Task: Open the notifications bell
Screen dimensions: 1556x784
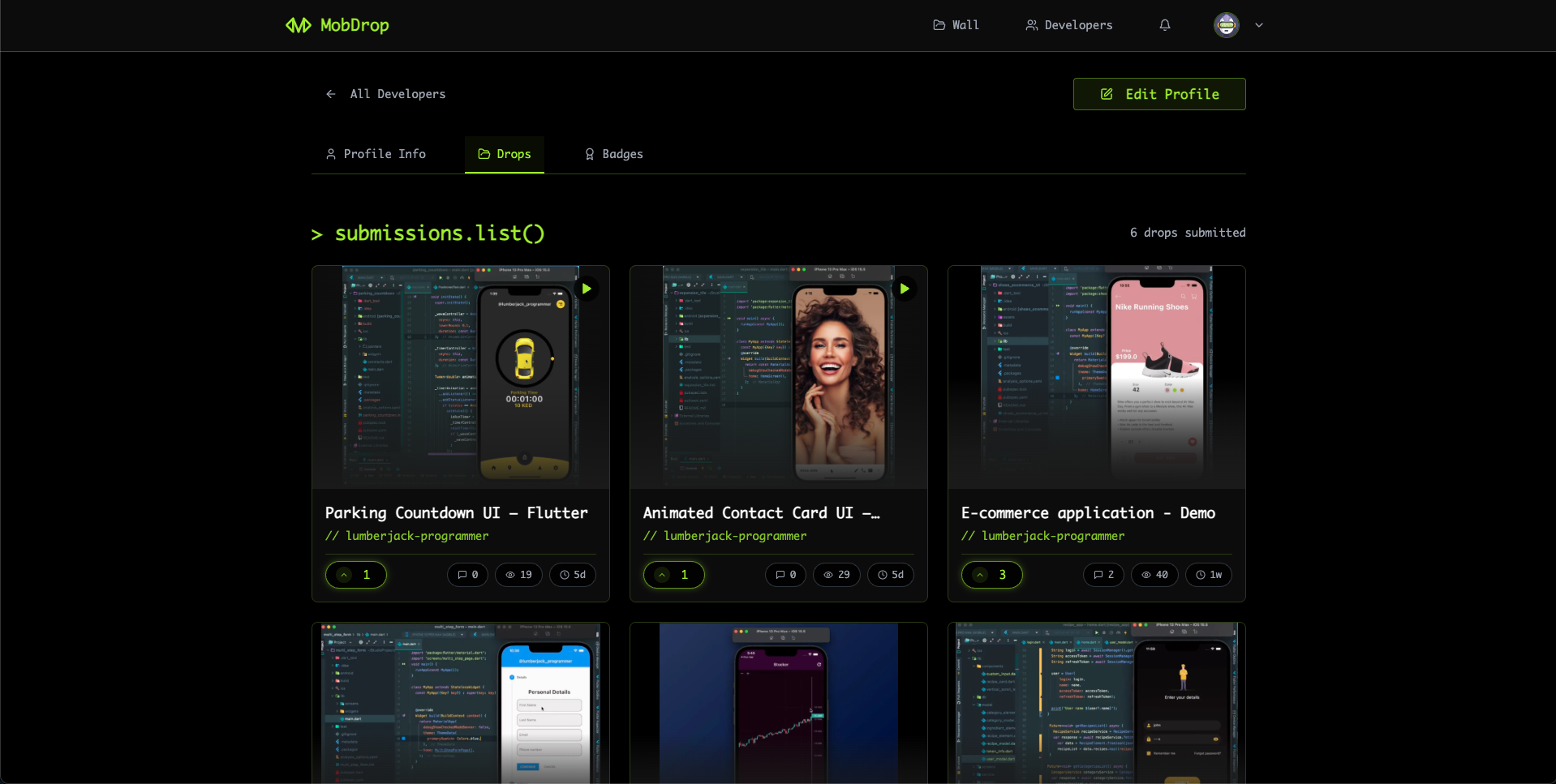Action: pos(1165,25)
